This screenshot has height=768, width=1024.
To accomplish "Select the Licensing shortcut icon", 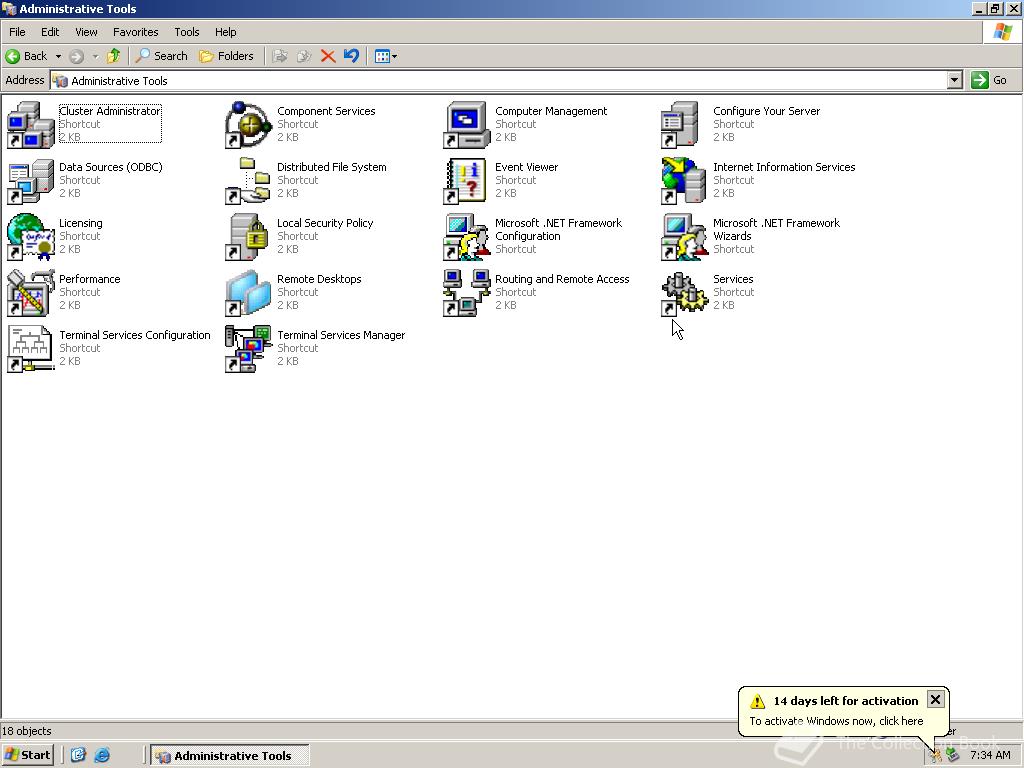I will (x=30, y=237).
